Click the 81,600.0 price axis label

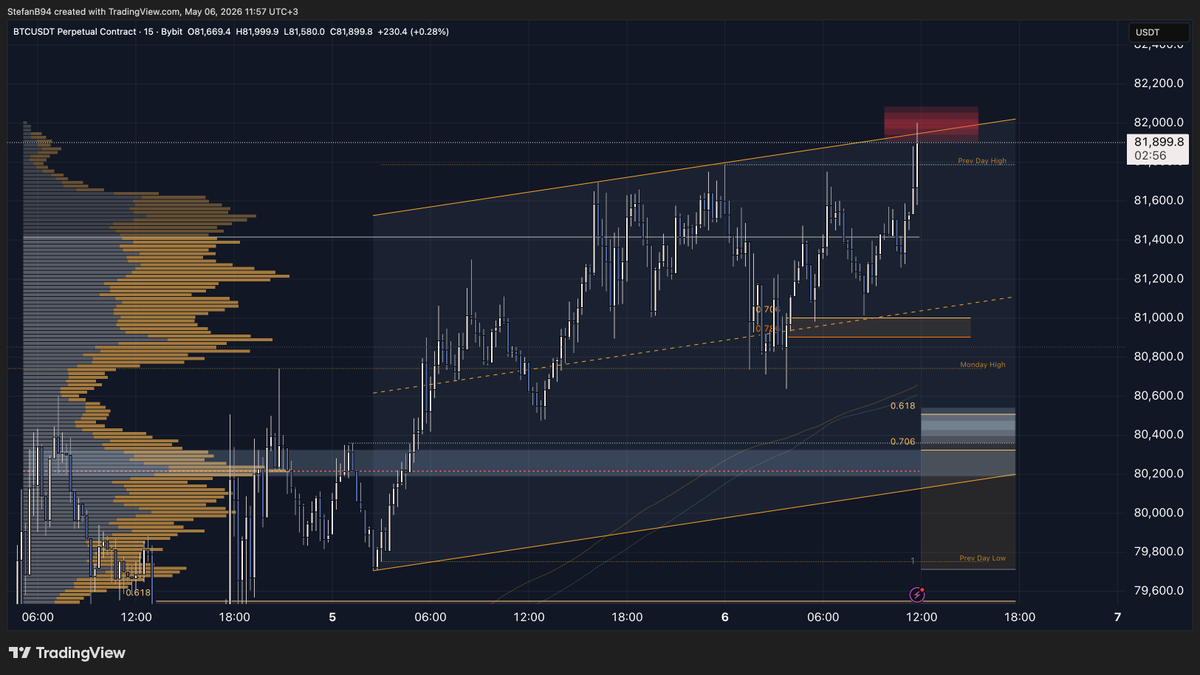(x=1159, y=200)
